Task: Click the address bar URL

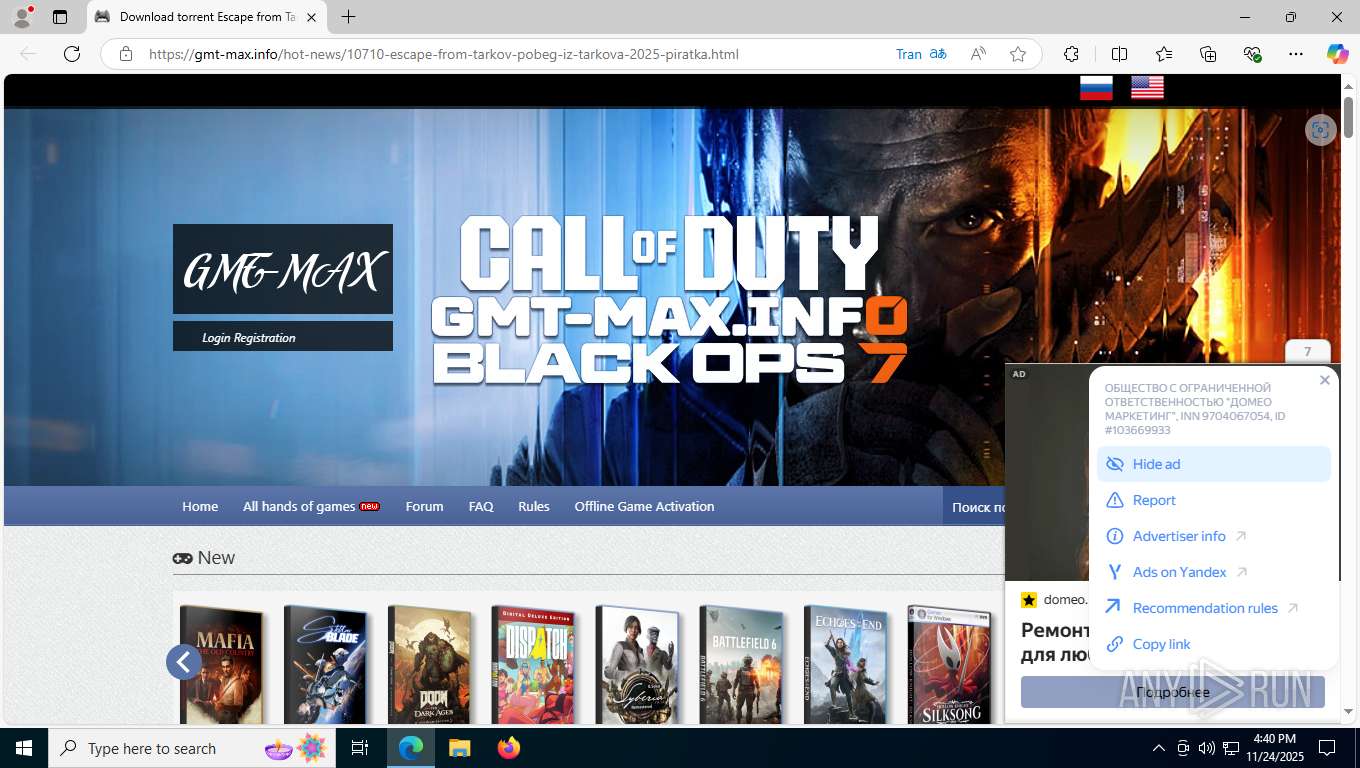Action: tap(443, 54)
